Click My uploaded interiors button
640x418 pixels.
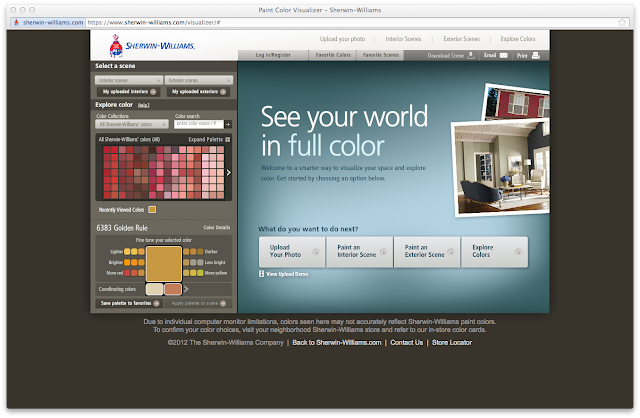click(128, 92)
